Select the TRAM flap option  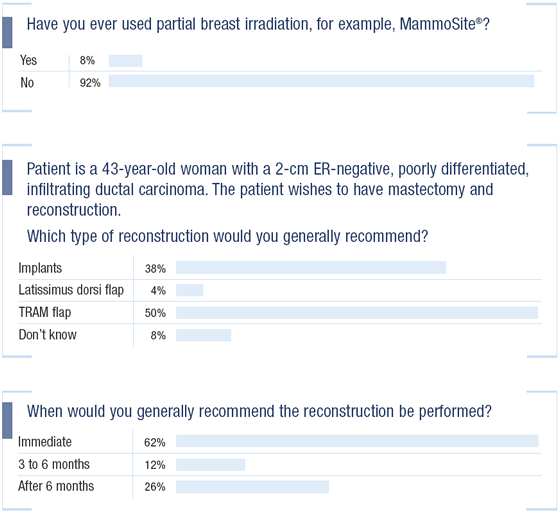[45, 313]
